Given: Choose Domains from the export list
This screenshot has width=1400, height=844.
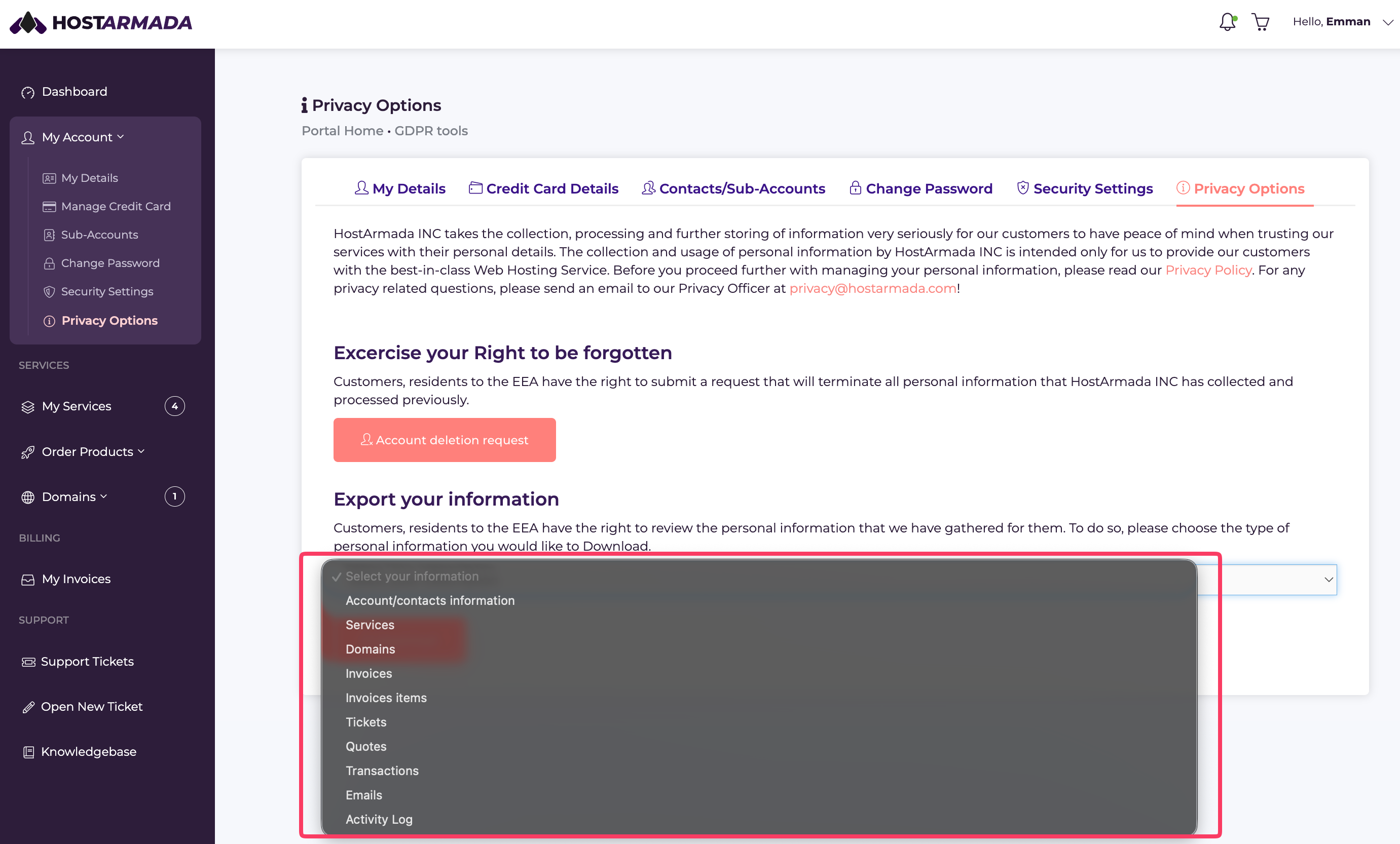Looking at the screenshot, I should 758,649.
